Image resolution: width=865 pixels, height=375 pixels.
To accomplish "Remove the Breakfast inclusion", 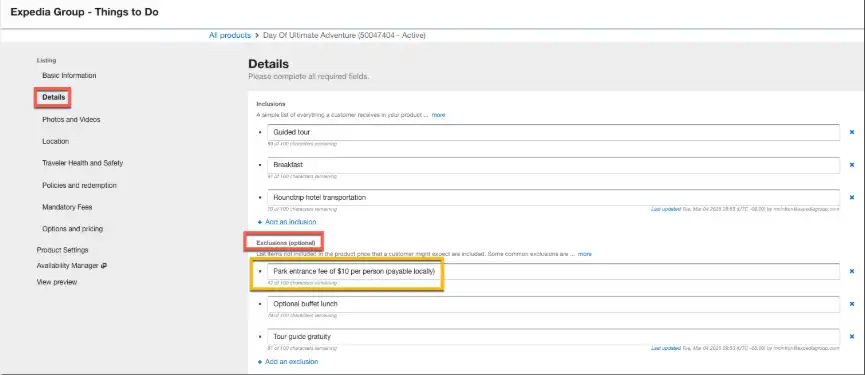I will 852,165.
